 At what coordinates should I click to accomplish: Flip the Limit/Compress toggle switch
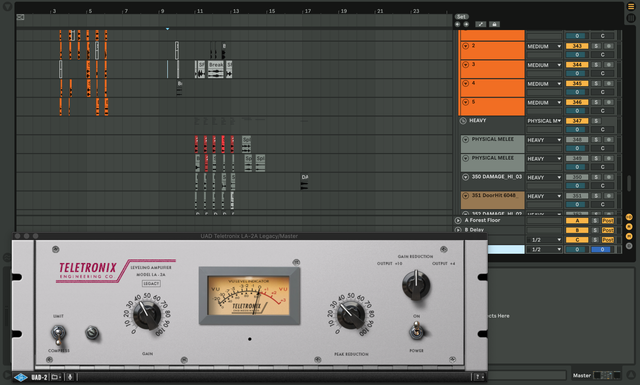[x=58, y=334]
